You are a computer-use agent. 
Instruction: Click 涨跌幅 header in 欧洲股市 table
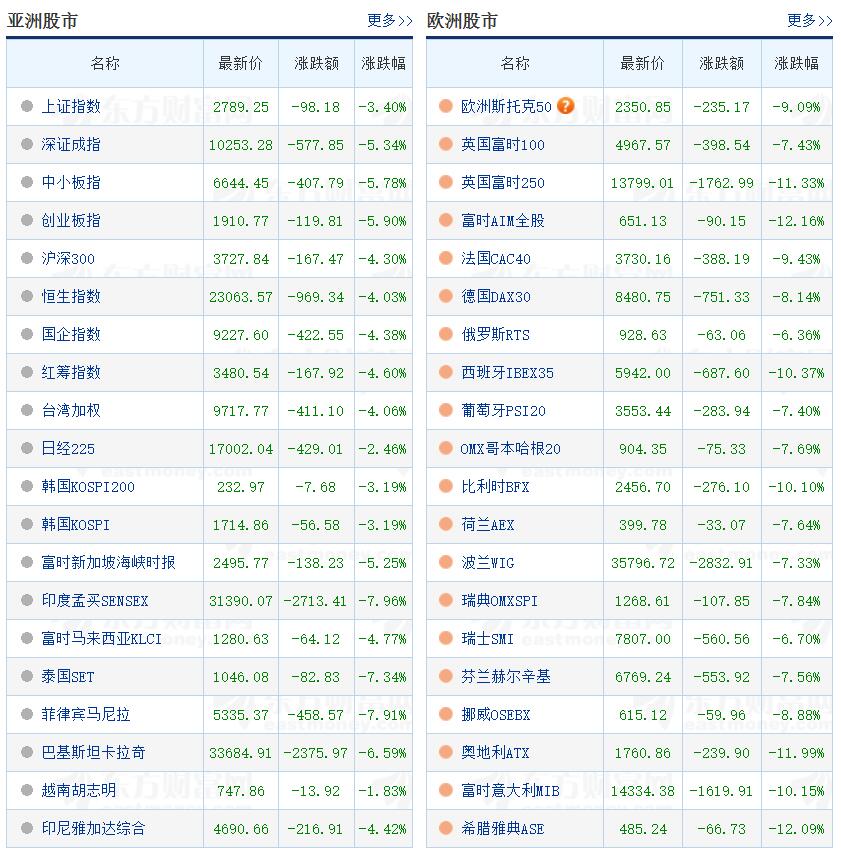pyautogui.click(x=796, y=63)
